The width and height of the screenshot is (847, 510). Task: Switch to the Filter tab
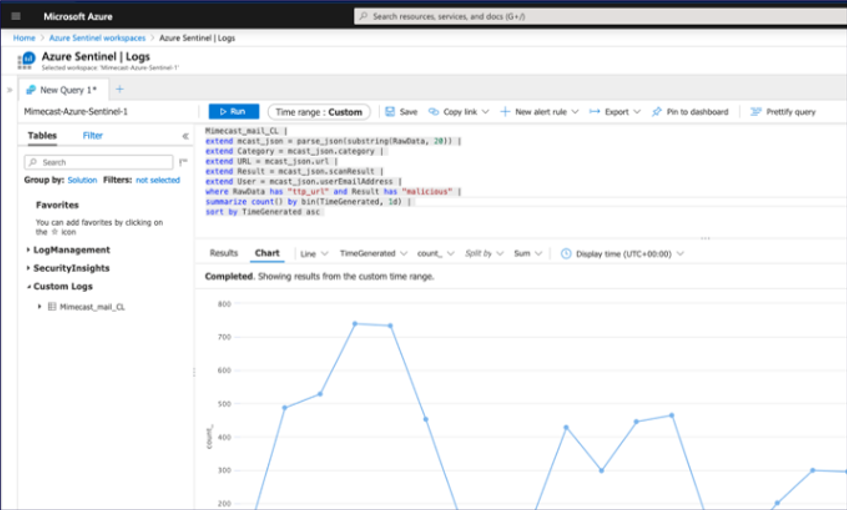(x=92, y=136)
